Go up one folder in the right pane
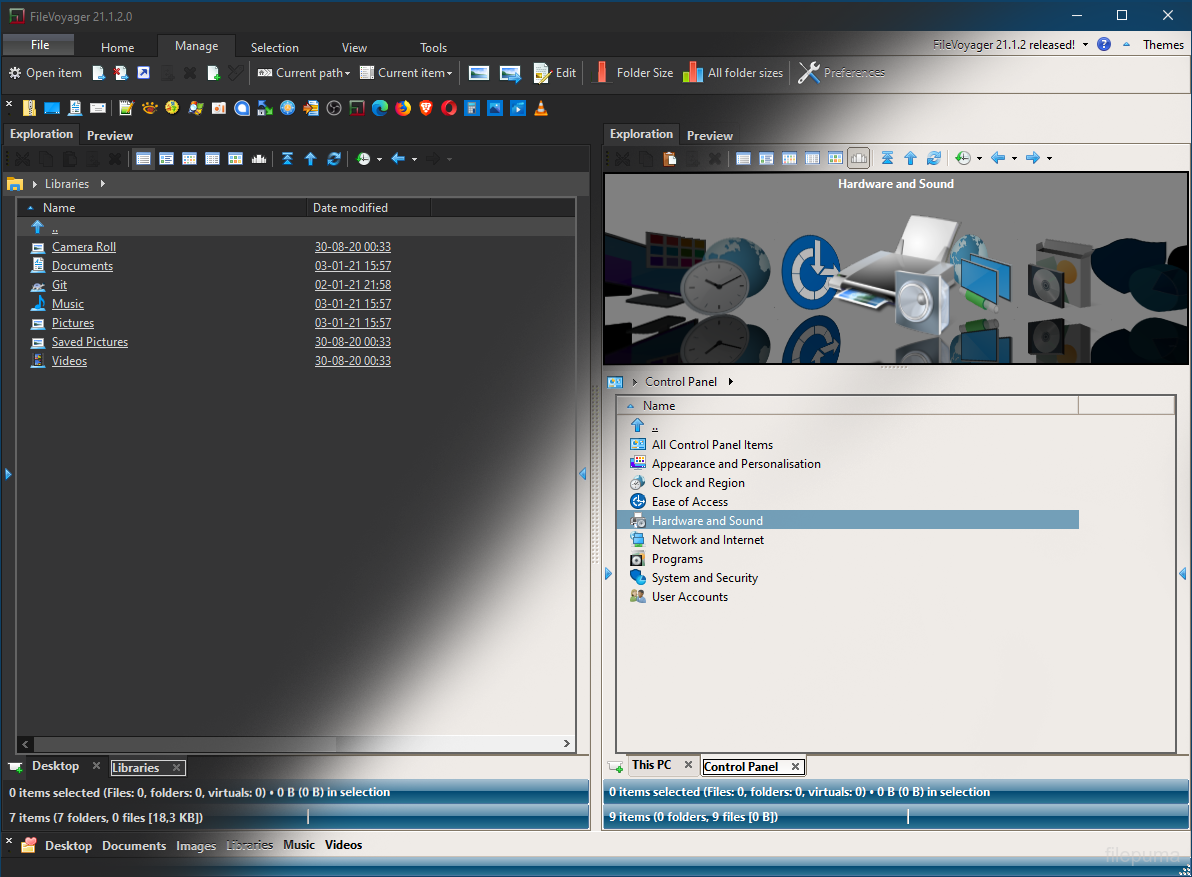This screenshot has width=1192, height=877. coord(910,158)
